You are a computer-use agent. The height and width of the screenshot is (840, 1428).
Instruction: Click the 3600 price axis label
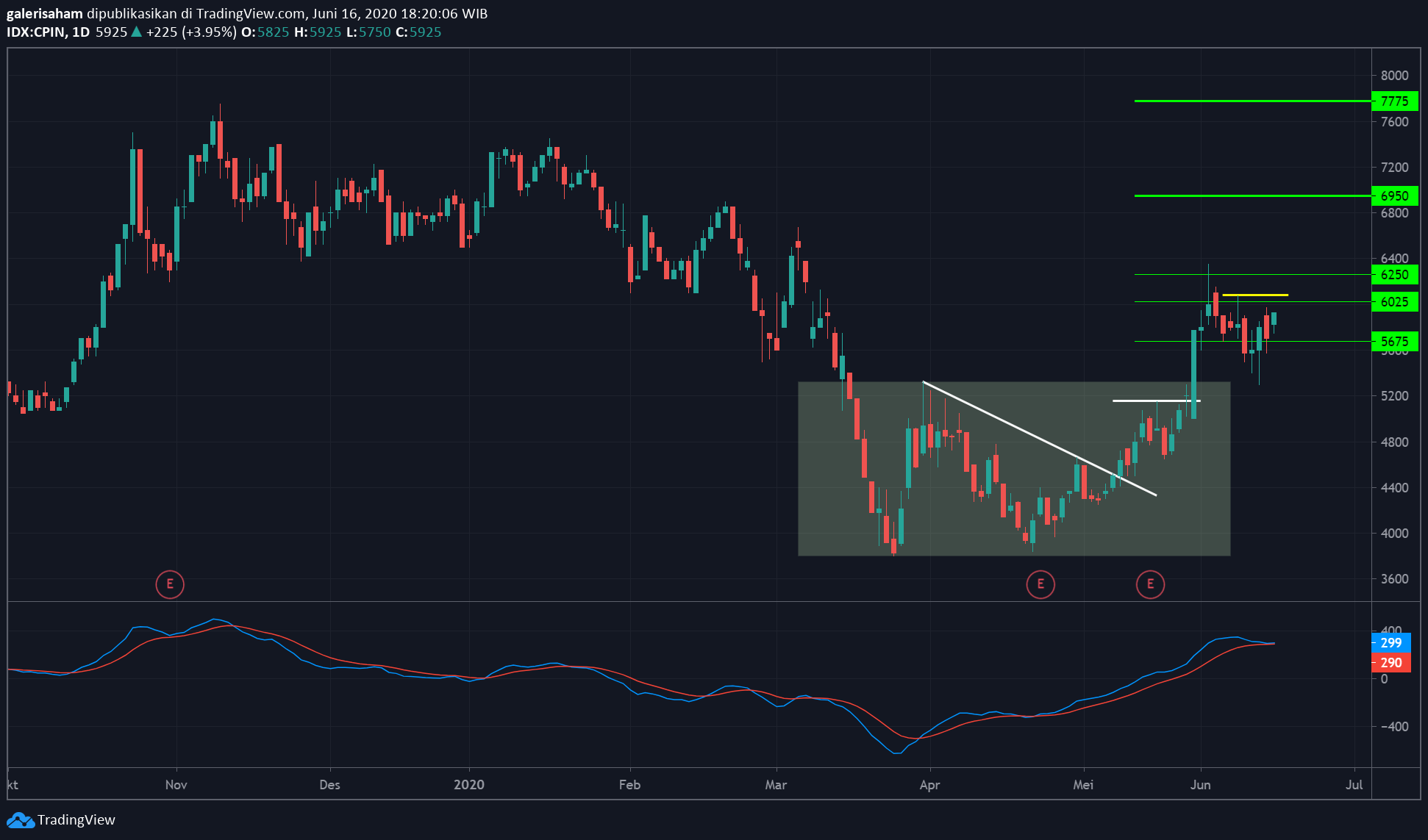[x=1394, y=579]
